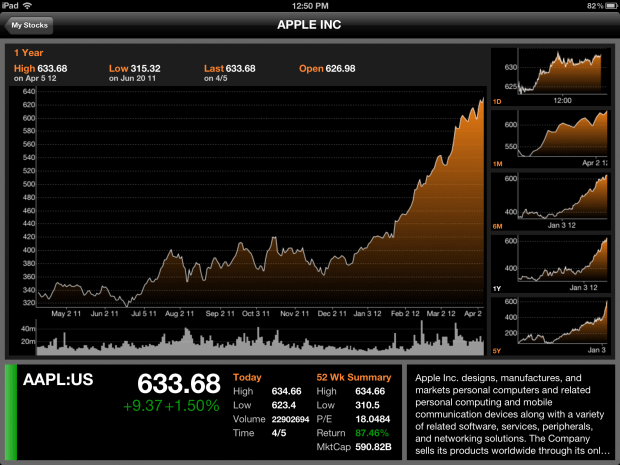The height and width of the screenshot is (465, 620).
Task: Tap the 500 price axis label
Action: click(29, 184)
